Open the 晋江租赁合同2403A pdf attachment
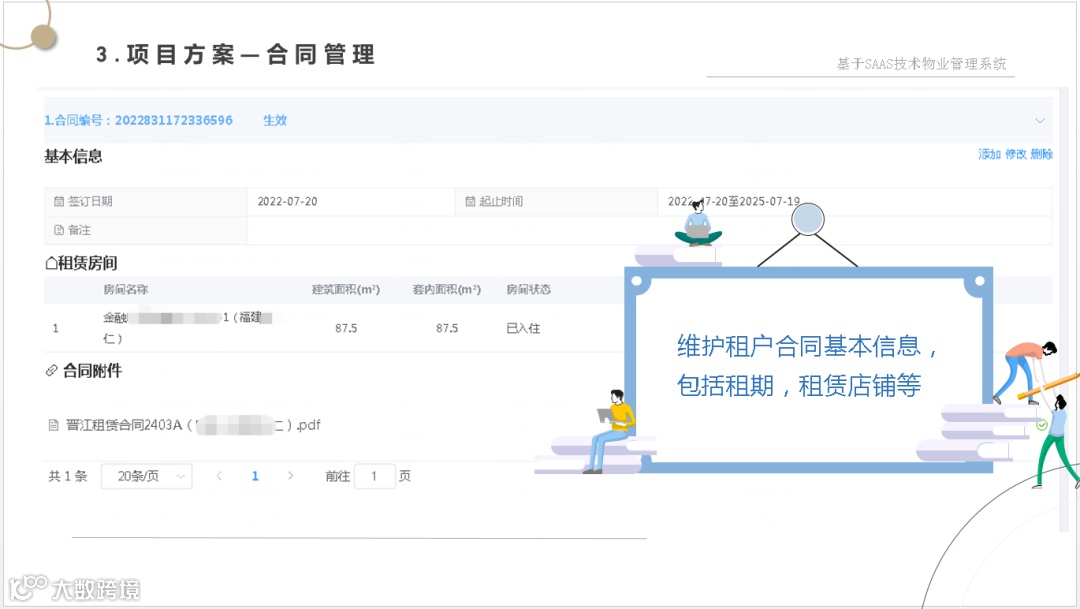Image resolution: width=1080 pixels, height=609 pixels. [x=193, y=425]
